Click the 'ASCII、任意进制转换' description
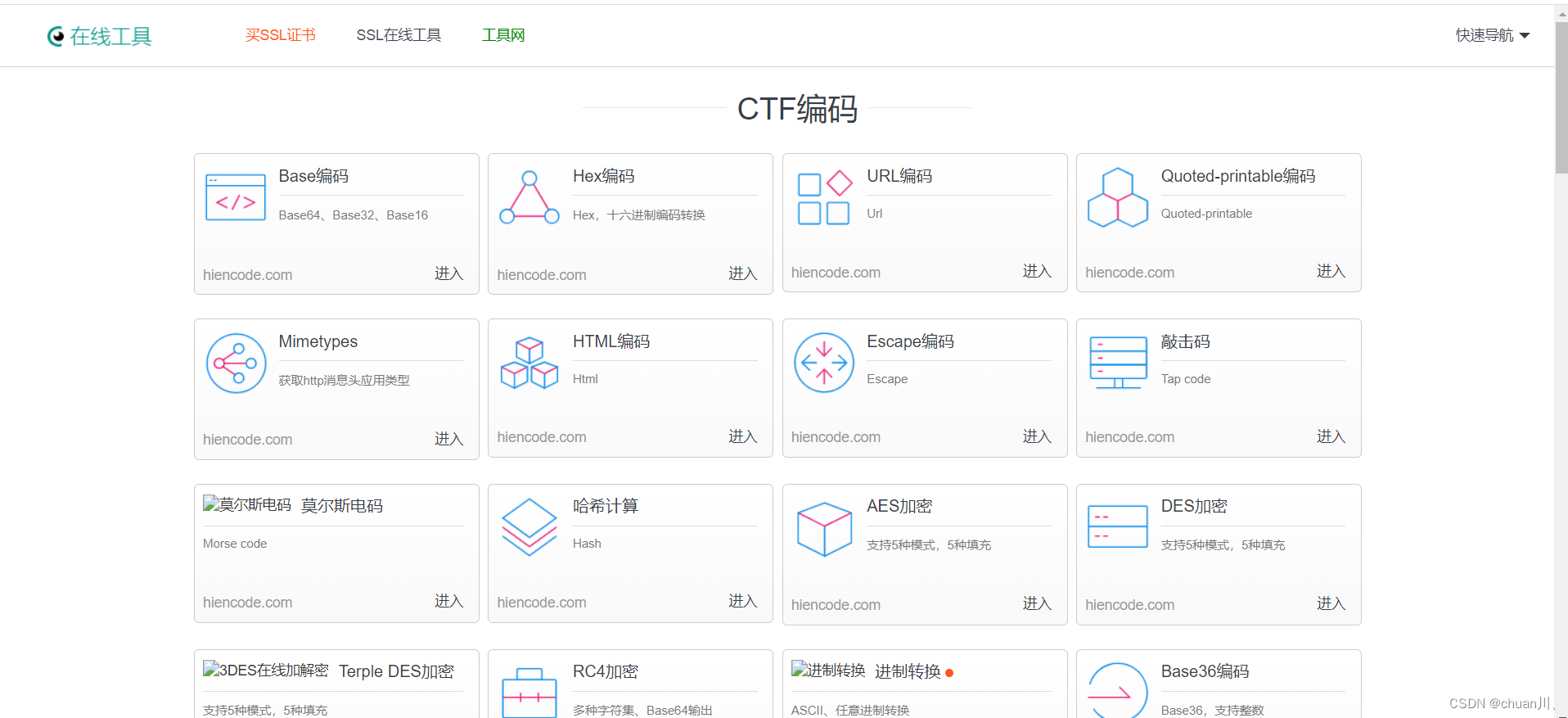The height and width of the screenshot is (718, 1568). [850, 711]
